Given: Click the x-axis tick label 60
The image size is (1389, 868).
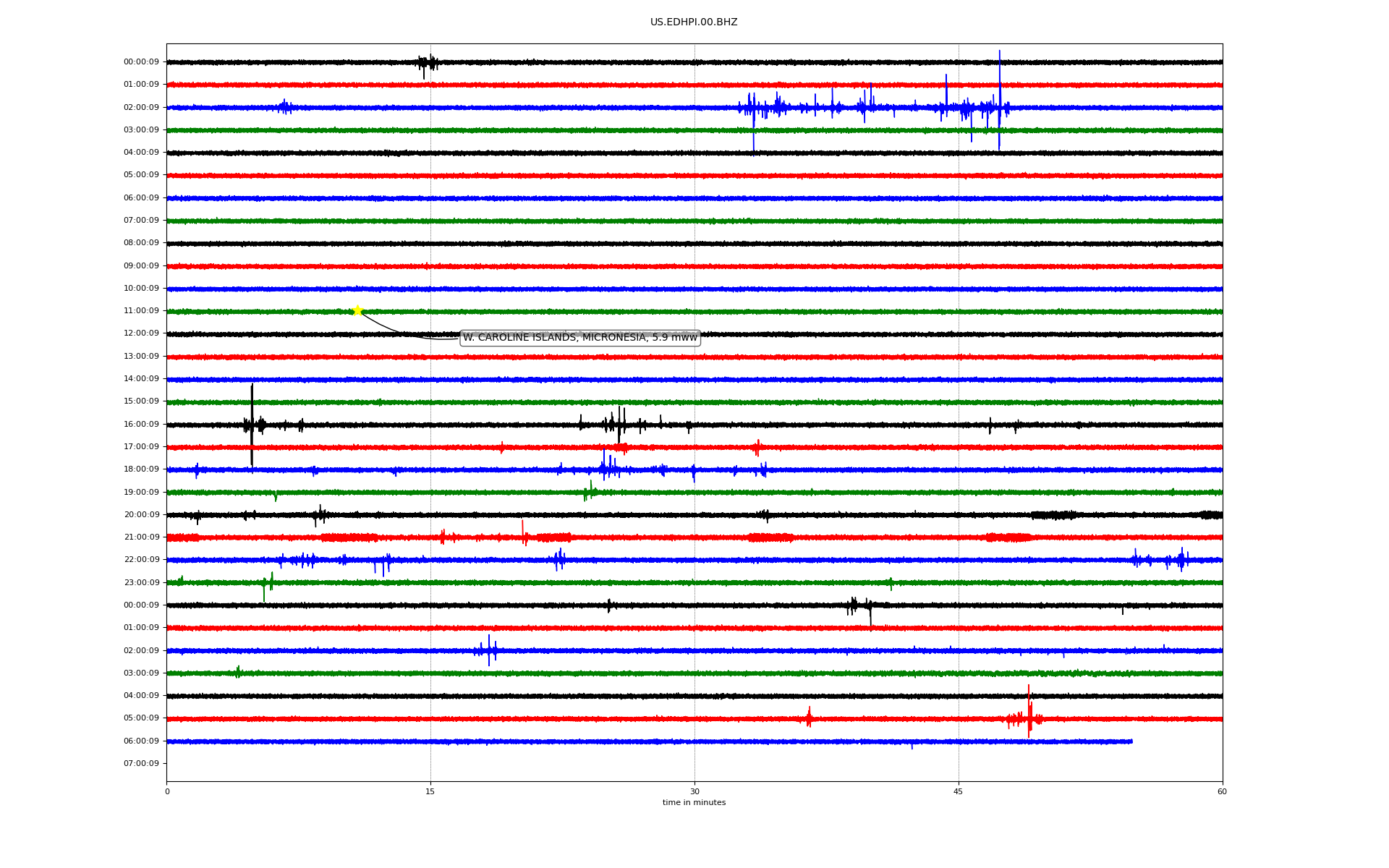Looking at the screenshot, I should (x=1222, y=791).
